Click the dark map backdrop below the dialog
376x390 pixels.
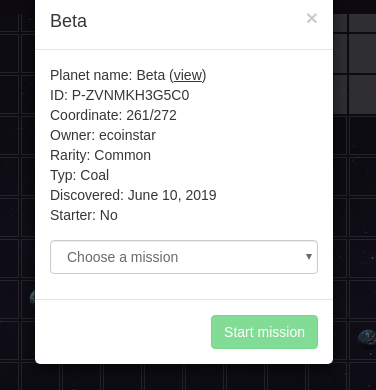[x=184, y=377]
